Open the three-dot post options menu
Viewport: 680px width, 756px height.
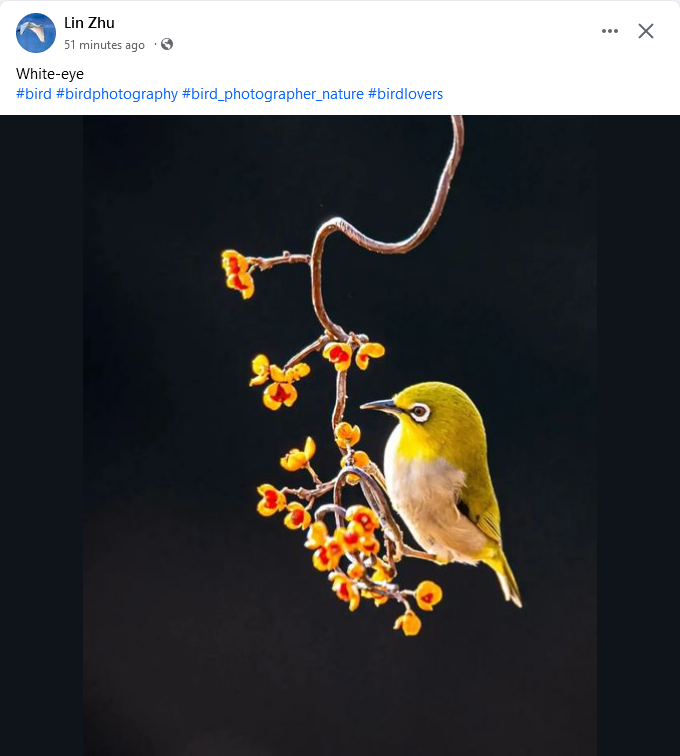(610, 31)
